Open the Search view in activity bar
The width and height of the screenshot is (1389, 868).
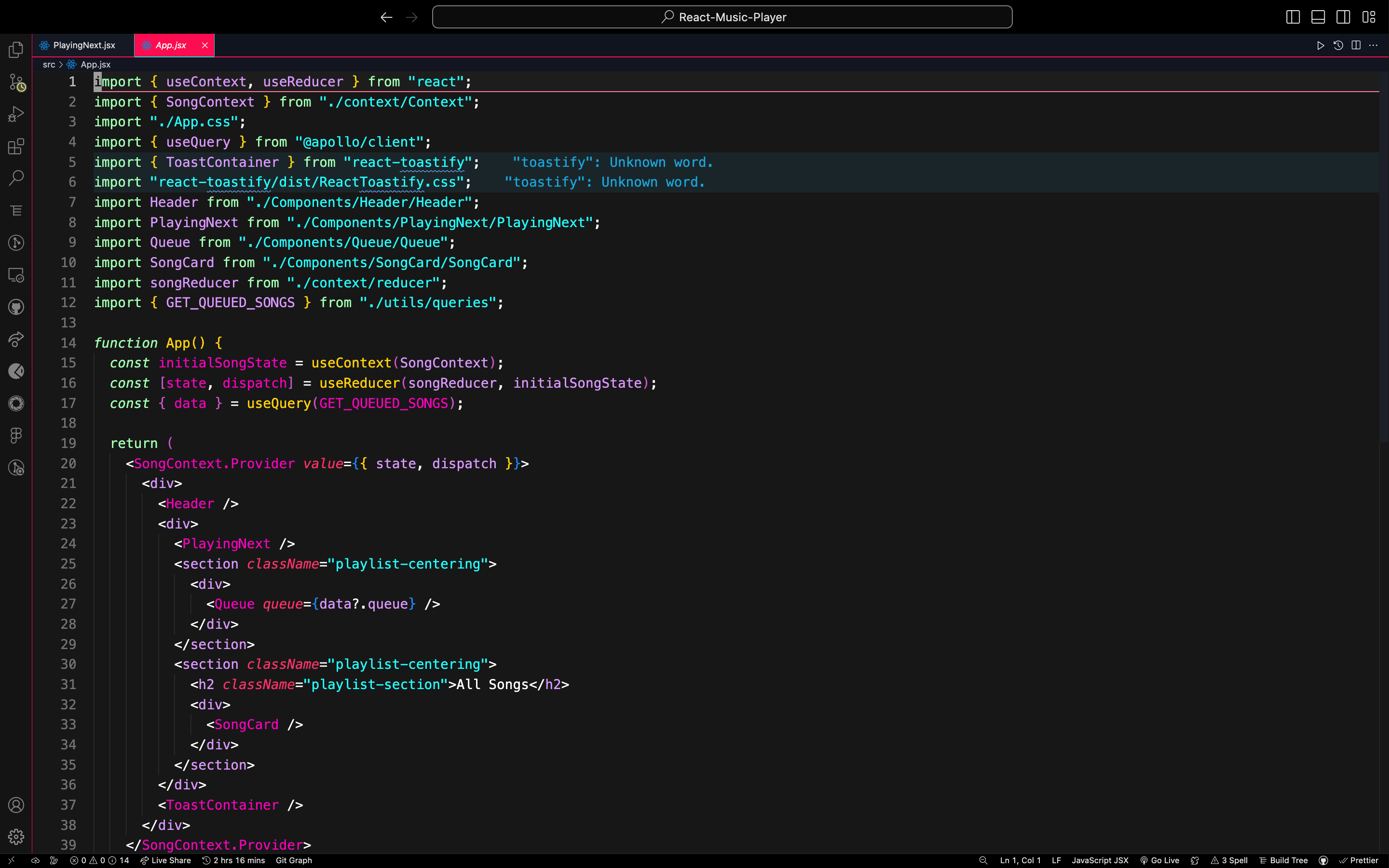[x=16, y=178]
